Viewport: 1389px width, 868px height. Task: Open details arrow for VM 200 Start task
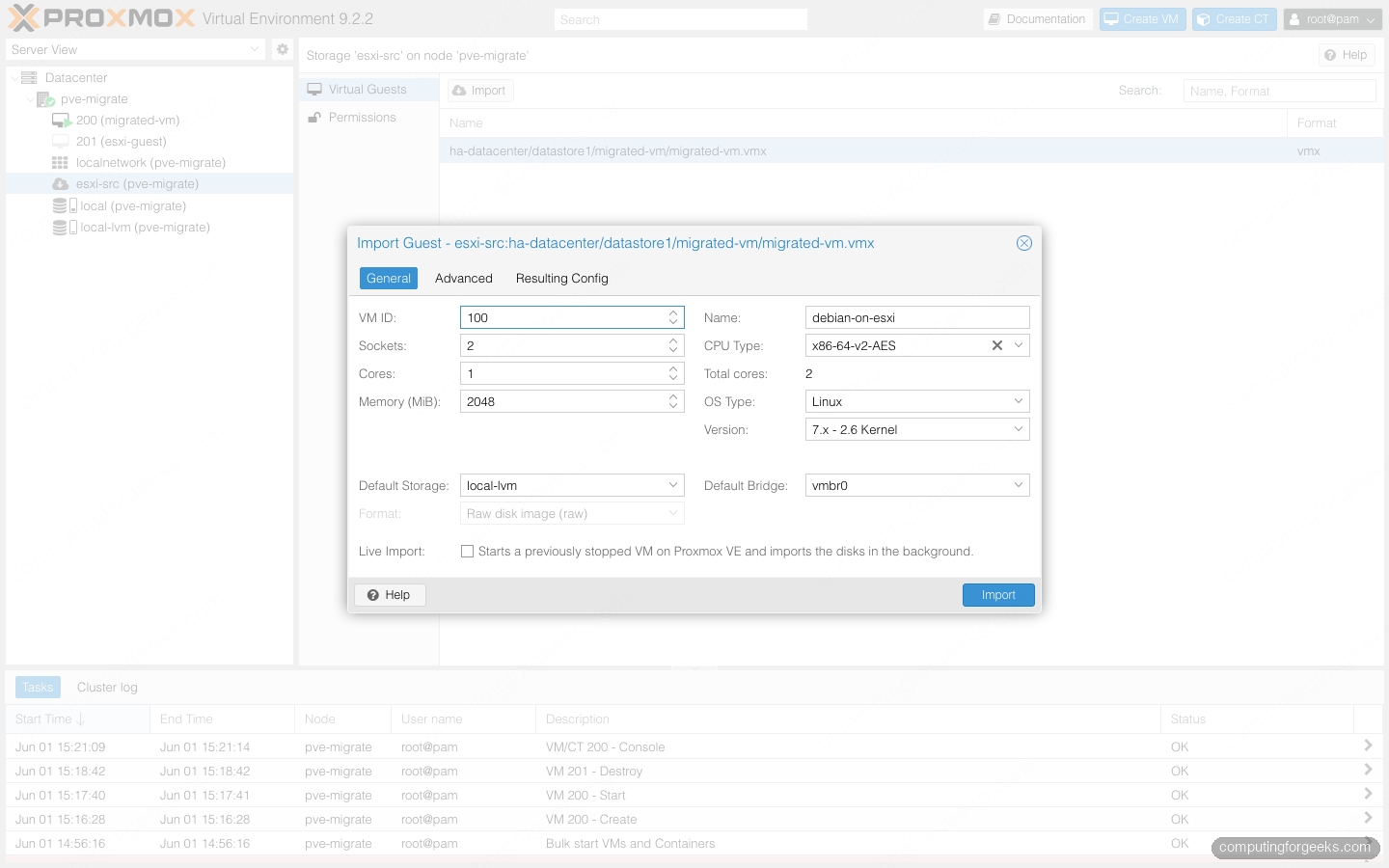tap(1368, 794)
